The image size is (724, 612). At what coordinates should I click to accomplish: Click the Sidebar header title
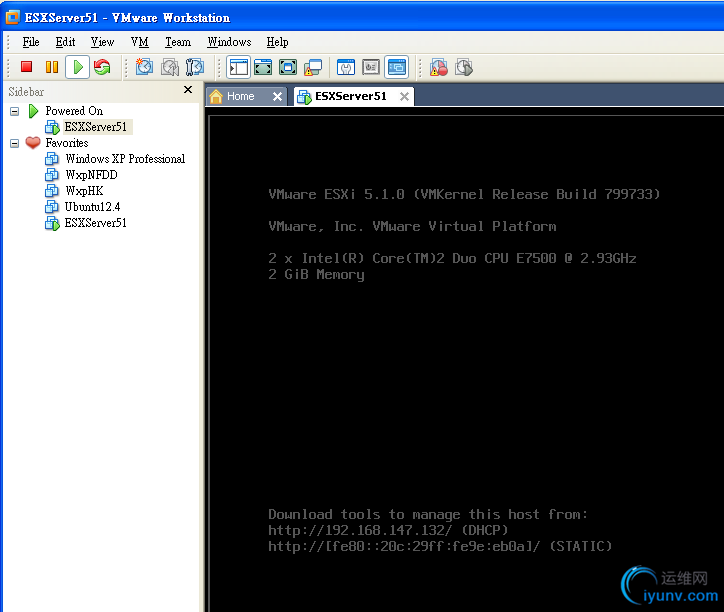26,92
